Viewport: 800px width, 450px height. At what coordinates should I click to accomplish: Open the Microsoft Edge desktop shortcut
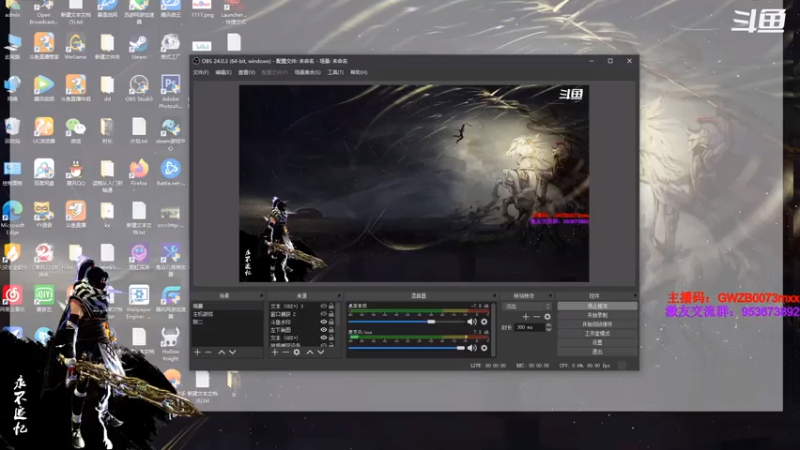click(x=12, y=217)
